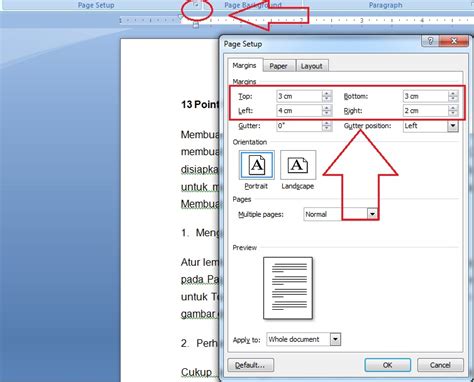Decrease the Bottom margin with the down spinner
This screenshot has width=474, height=382.
[x=453, y=99]
